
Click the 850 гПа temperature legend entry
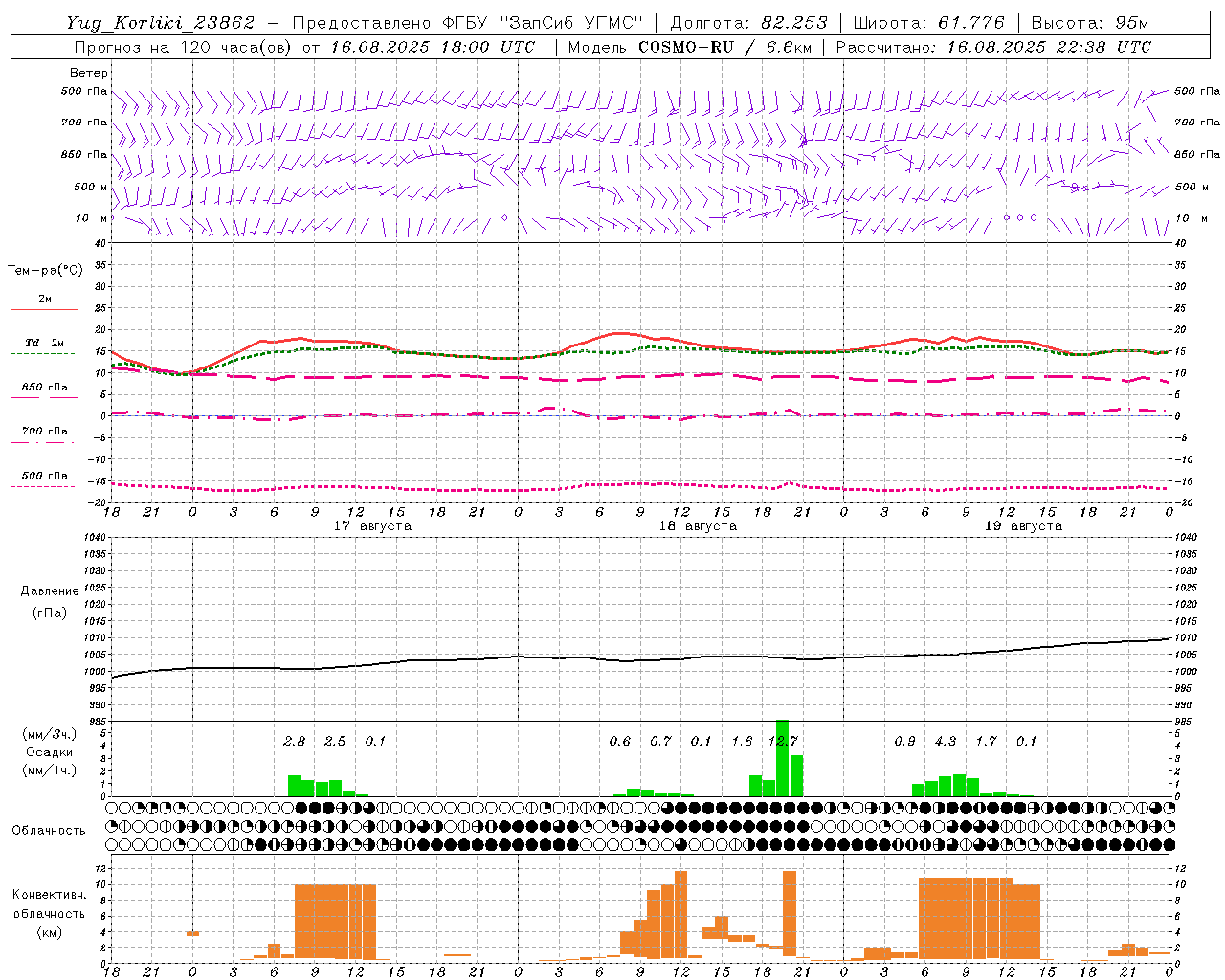point(44,388)
